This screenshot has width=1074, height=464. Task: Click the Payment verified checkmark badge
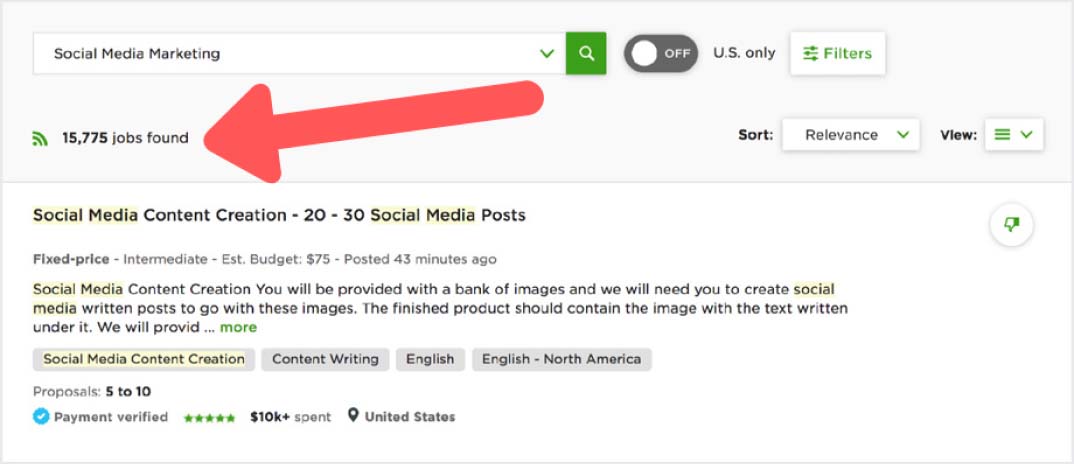pos(41,416)
